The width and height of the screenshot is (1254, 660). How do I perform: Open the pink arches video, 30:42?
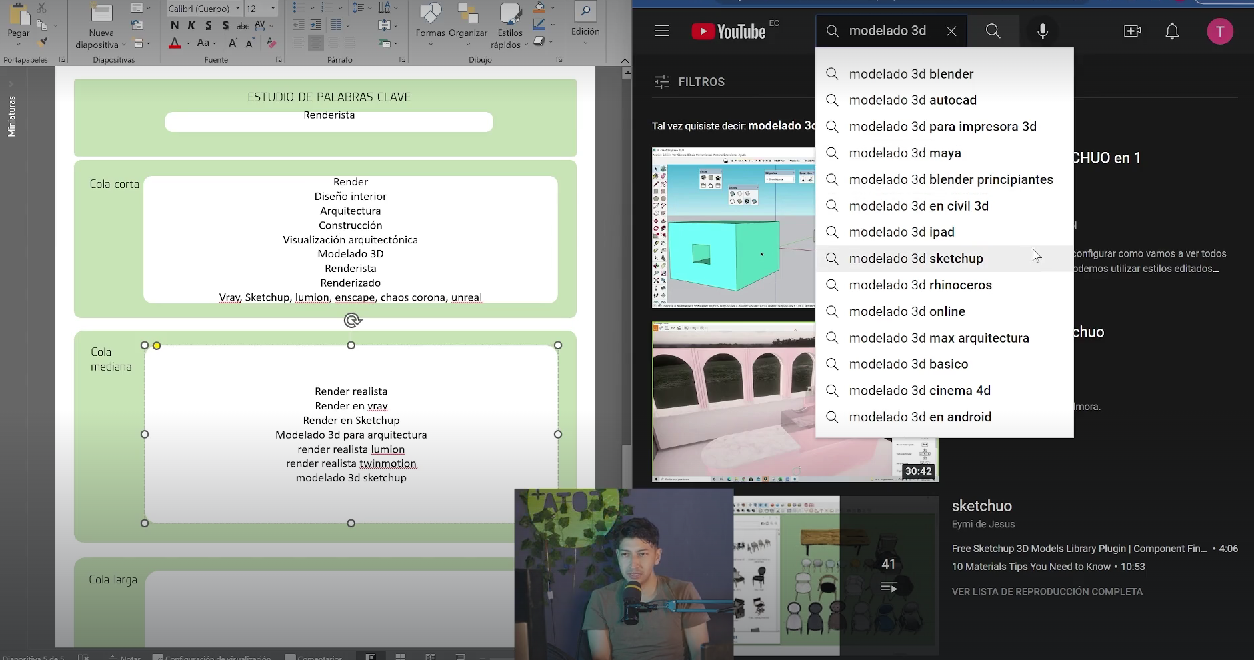[x=794, y=401]
